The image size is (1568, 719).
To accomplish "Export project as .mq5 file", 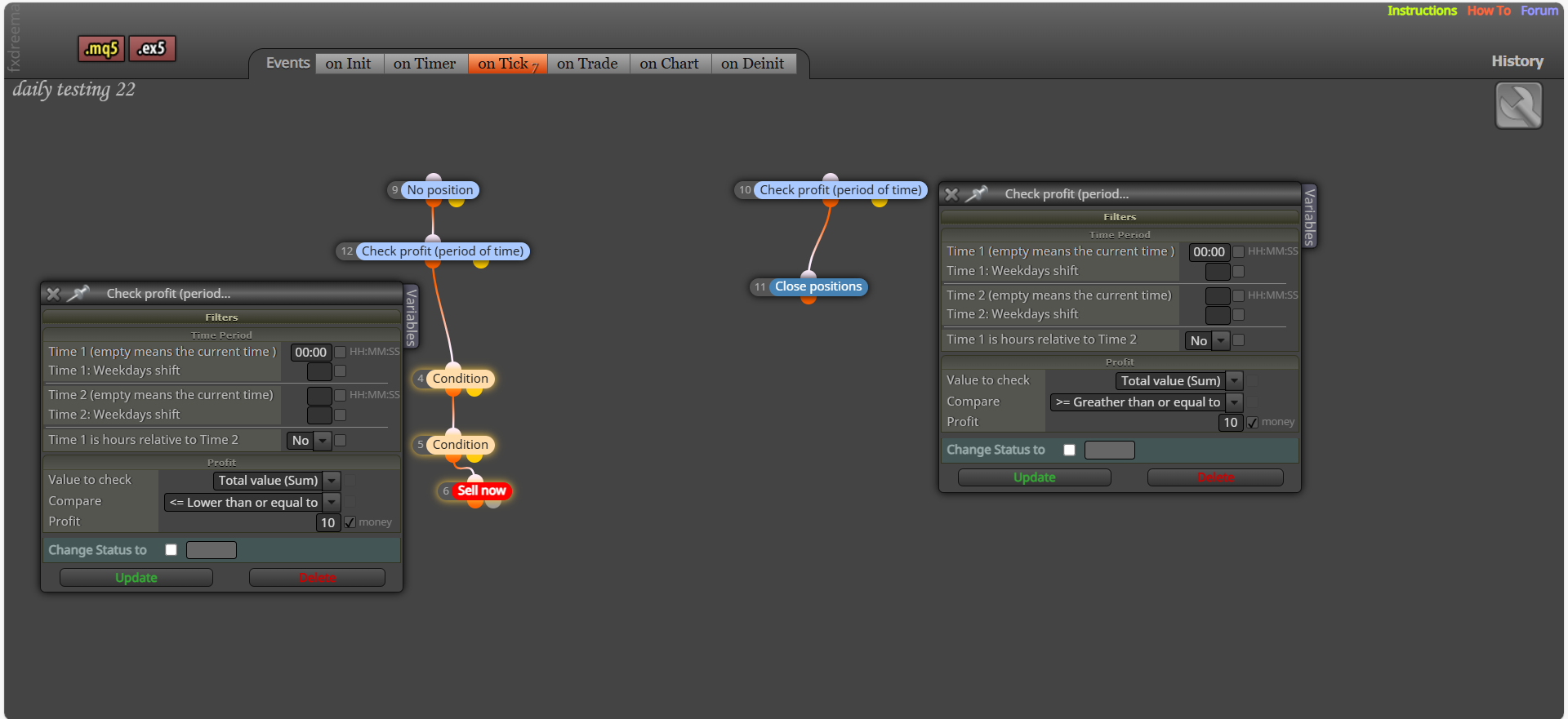I will coord(102,49).
